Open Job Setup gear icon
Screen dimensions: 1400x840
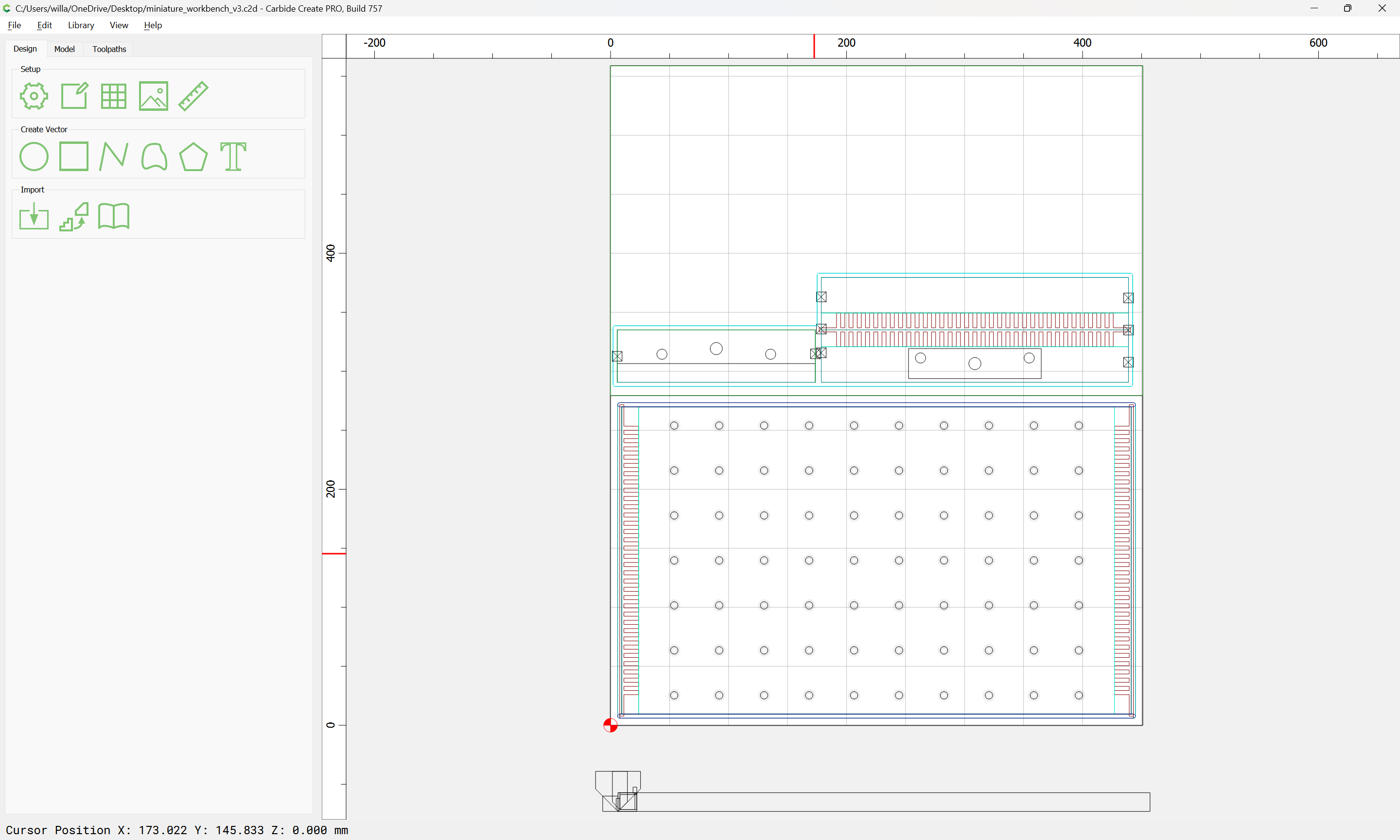point(34,96)
